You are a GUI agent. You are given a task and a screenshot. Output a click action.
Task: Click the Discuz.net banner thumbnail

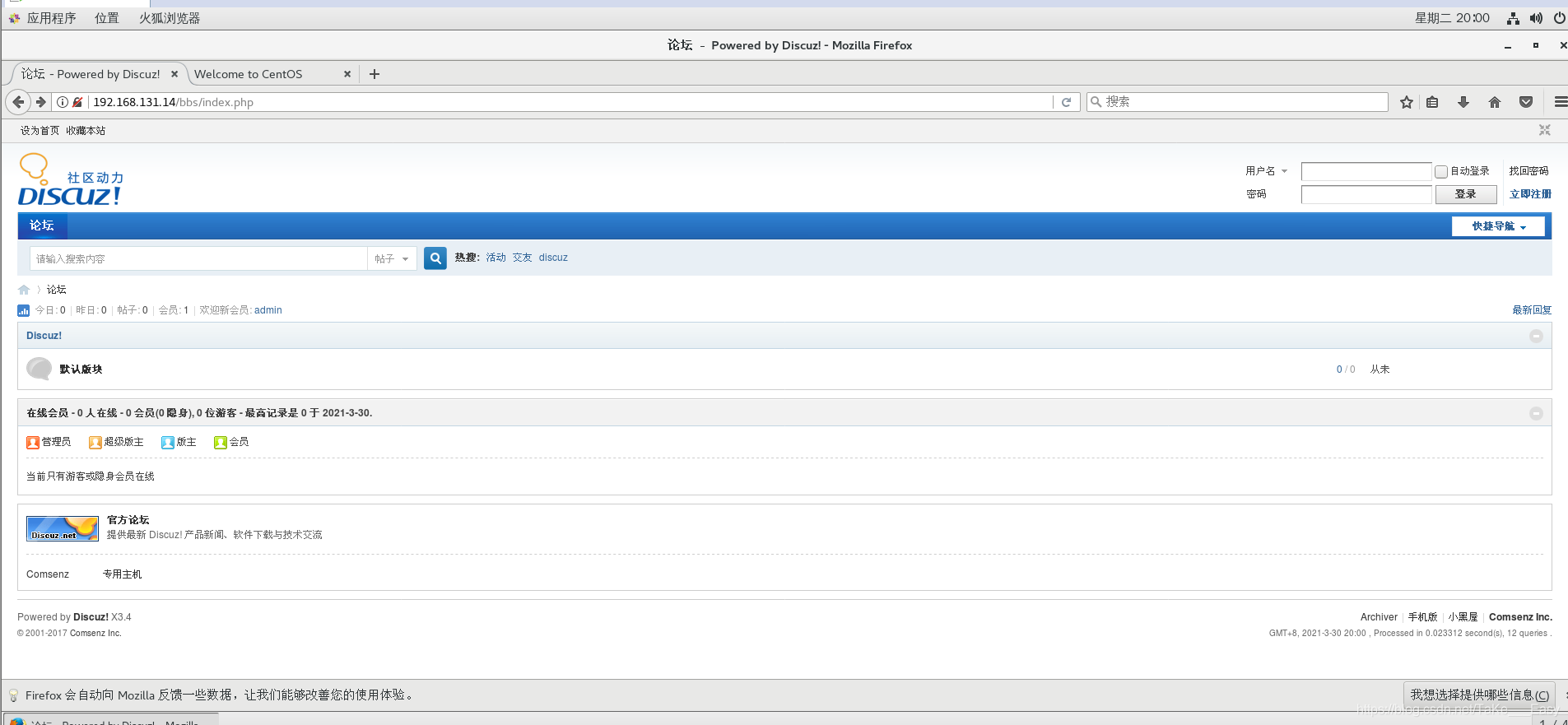point(63,528)
